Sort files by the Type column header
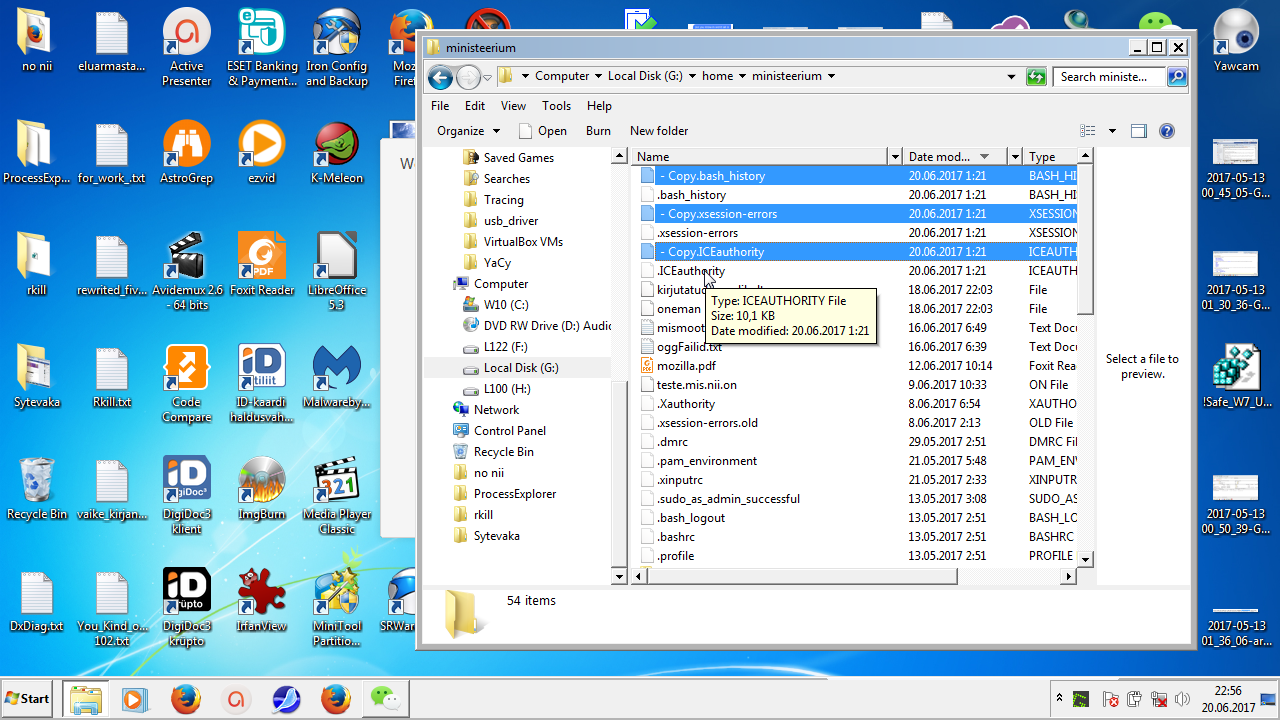This screenshot has width=1280, height=720. (1051, 156)
